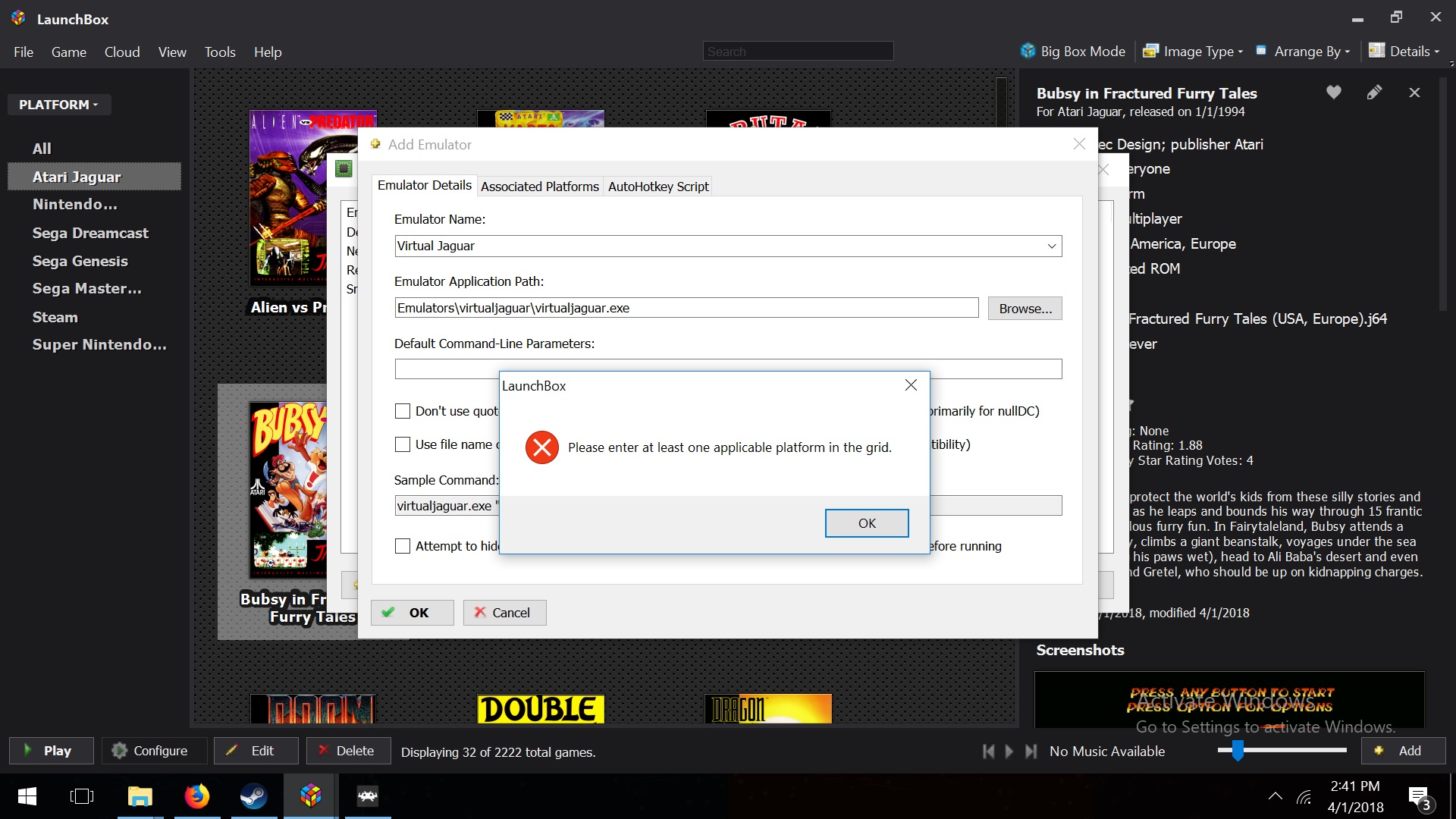
Task: Click the LaunchBox search box
Action: [798, 52]
